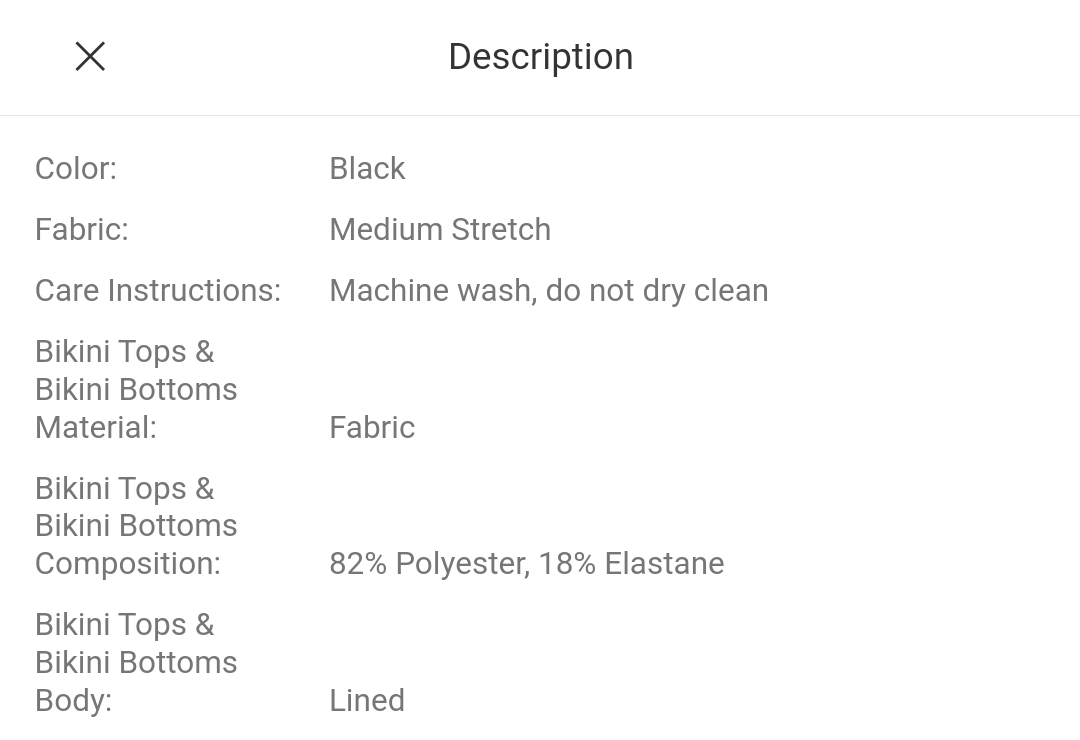Select the Bikini Tops & Bikini Bottoms Body label

[x=136, y=662]
